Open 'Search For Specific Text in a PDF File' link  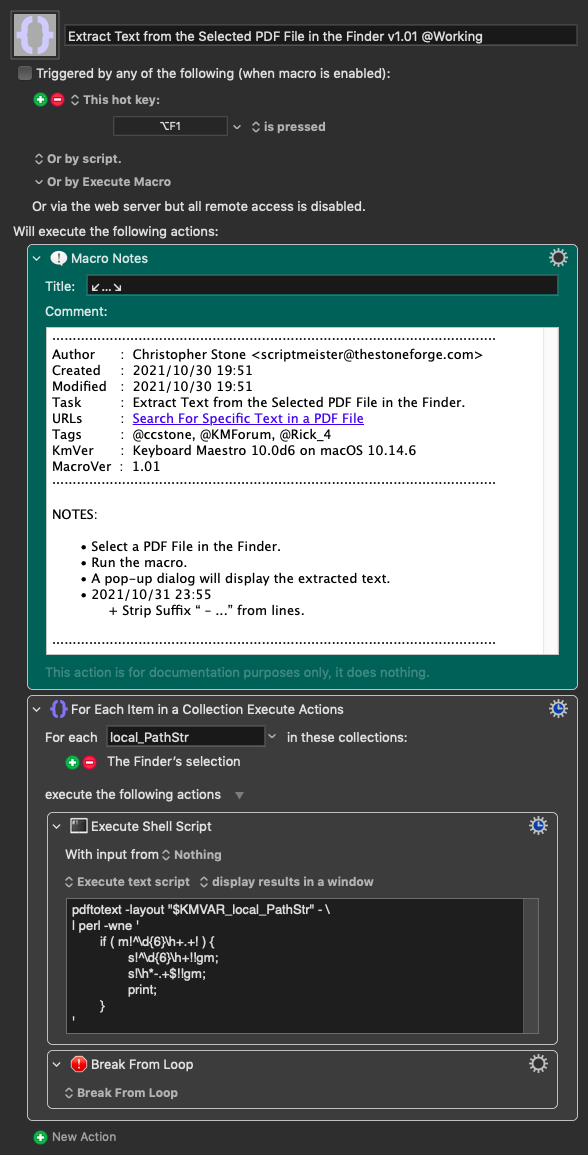248,418
